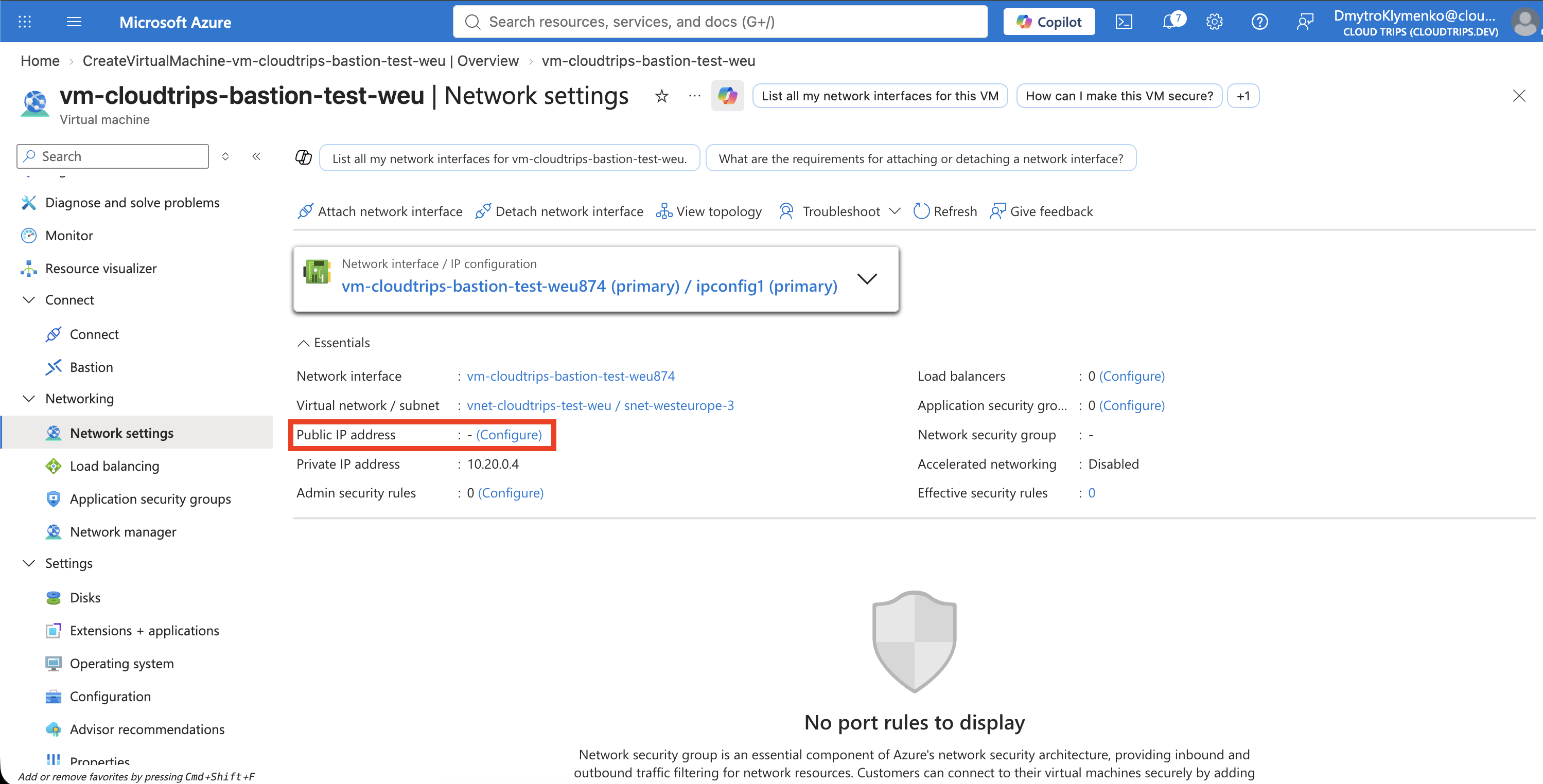
Task: Open portal settings gear icon
Action: point(1214,22)
